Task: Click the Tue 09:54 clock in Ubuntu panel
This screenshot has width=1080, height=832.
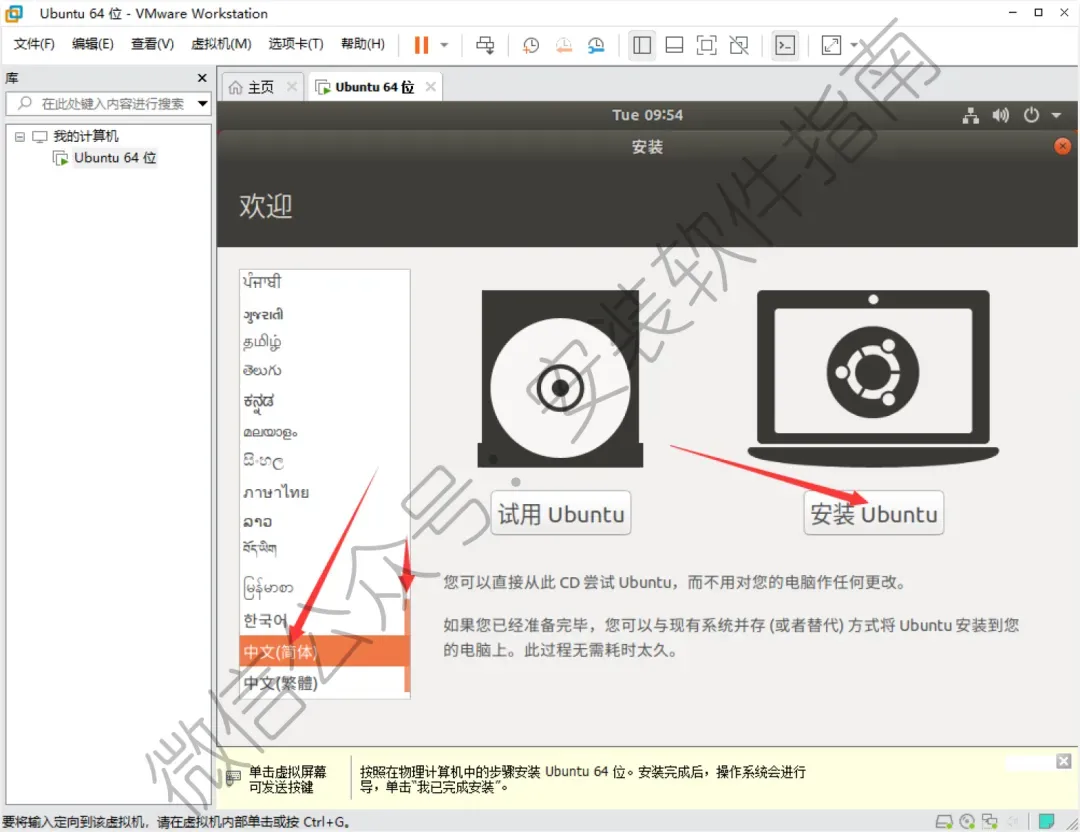Action: (x=647, y=115)
